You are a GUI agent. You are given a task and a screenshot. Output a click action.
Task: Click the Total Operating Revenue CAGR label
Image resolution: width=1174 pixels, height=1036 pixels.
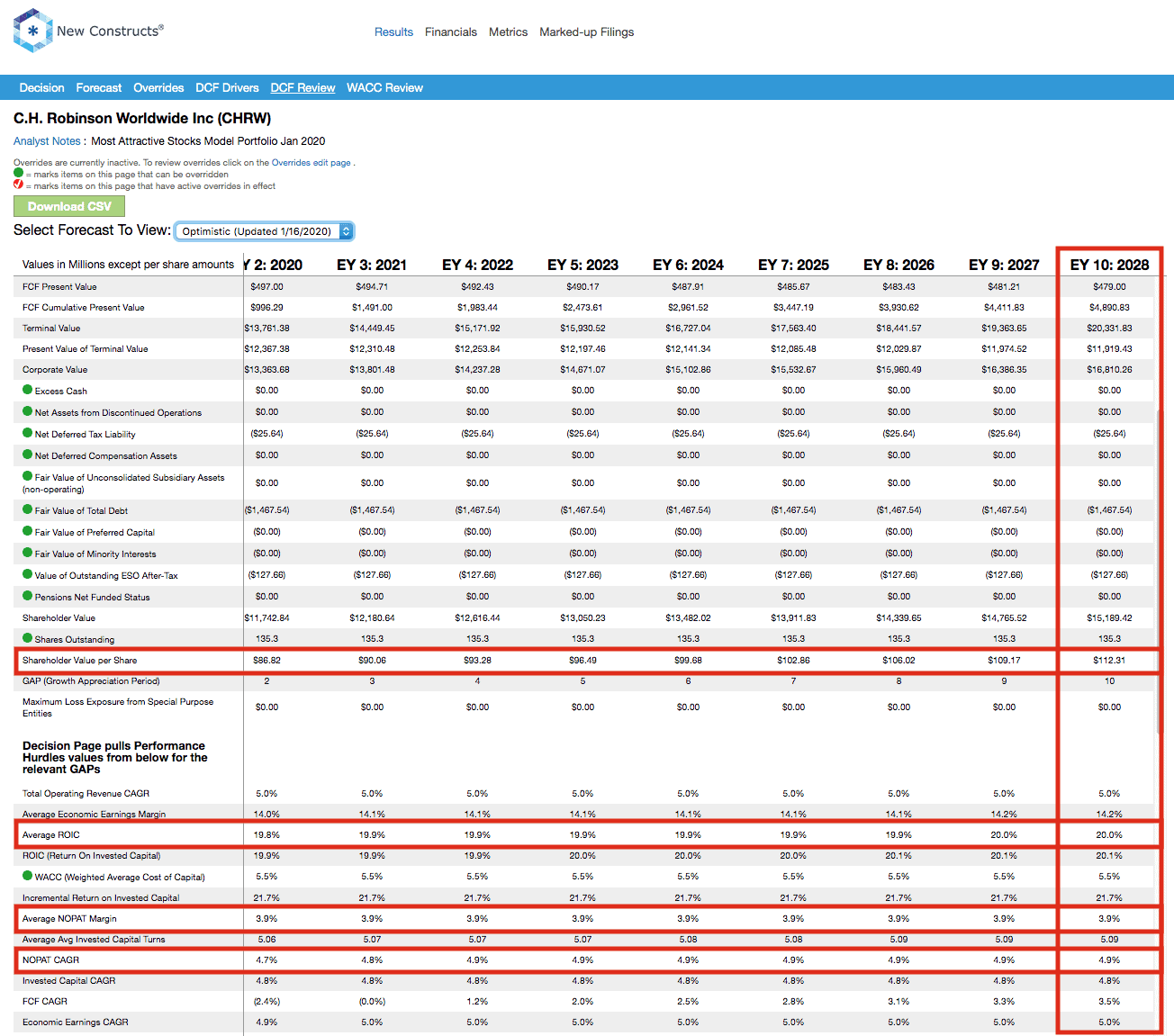pos(86,793)
